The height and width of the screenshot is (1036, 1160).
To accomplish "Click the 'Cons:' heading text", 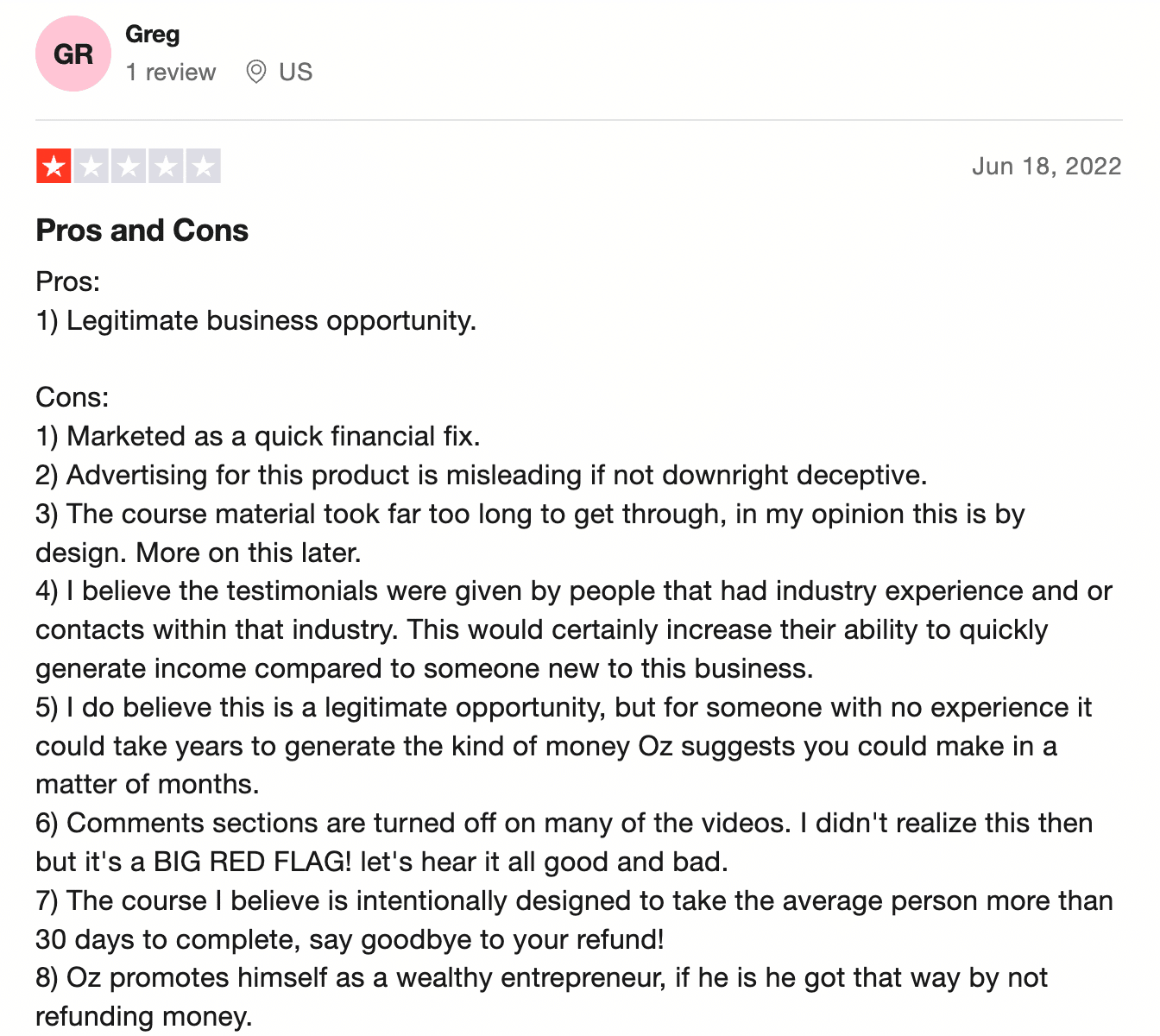I will click(72, 397).
